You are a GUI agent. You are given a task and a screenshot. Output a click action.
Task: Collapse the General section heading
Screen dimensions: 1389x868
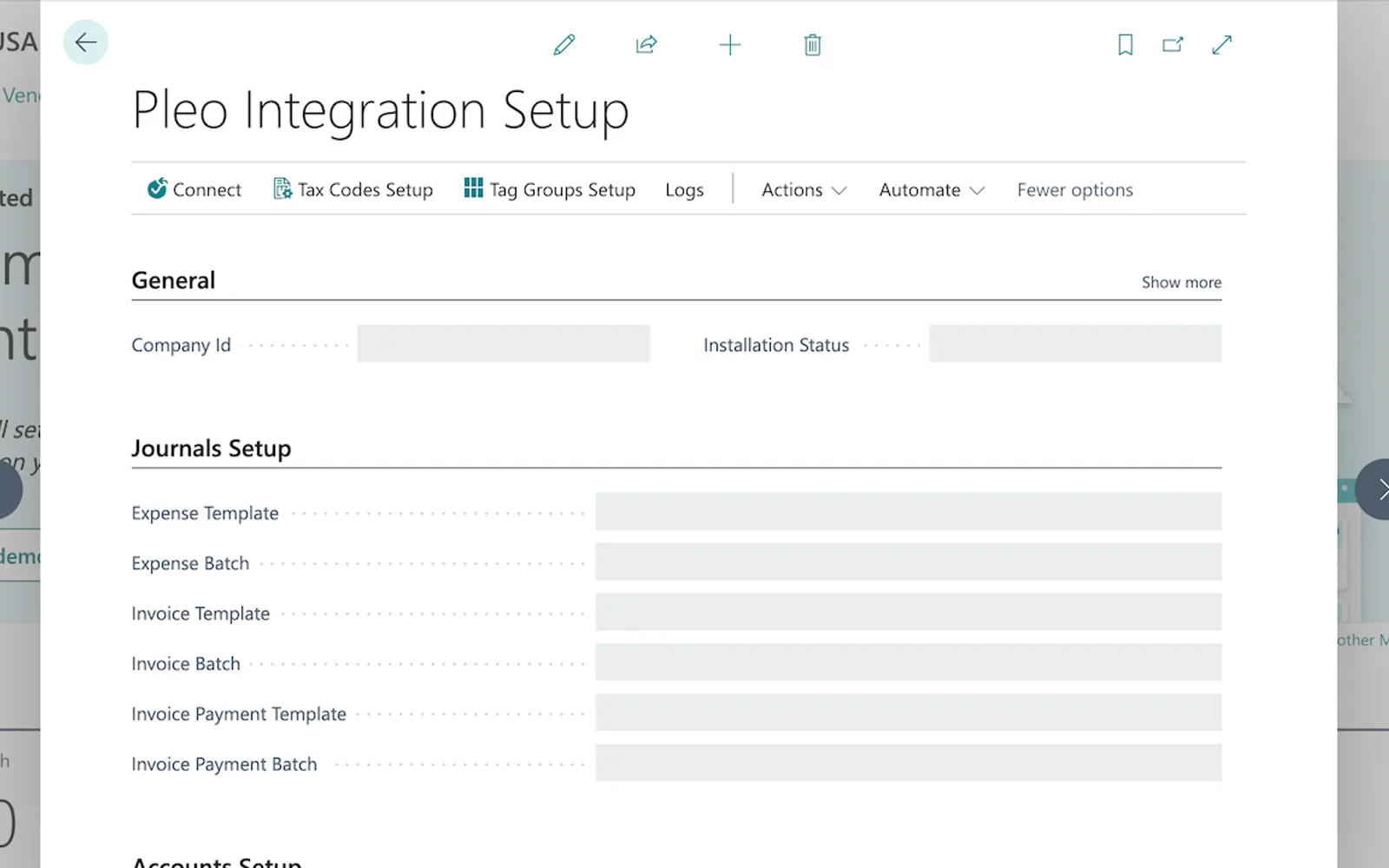coord(174,280)
